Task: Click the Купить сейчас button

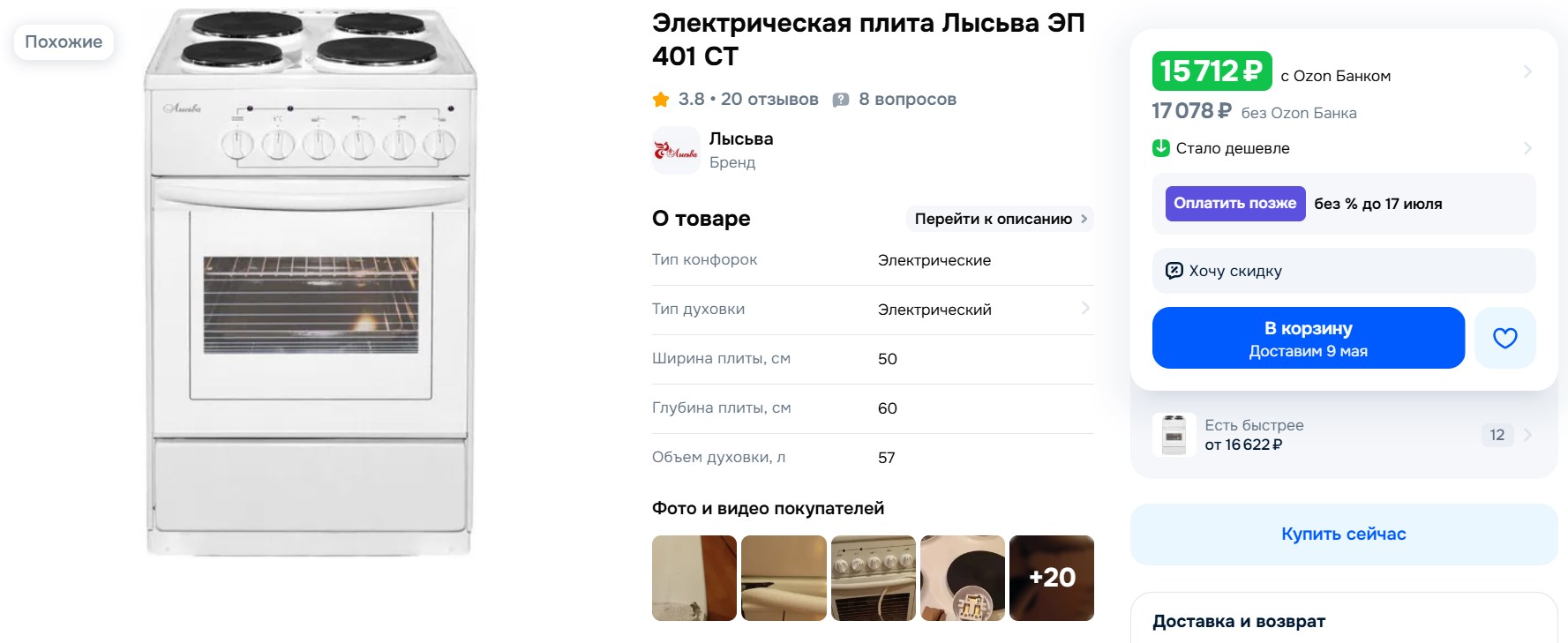Action: tap(1344, 535)
